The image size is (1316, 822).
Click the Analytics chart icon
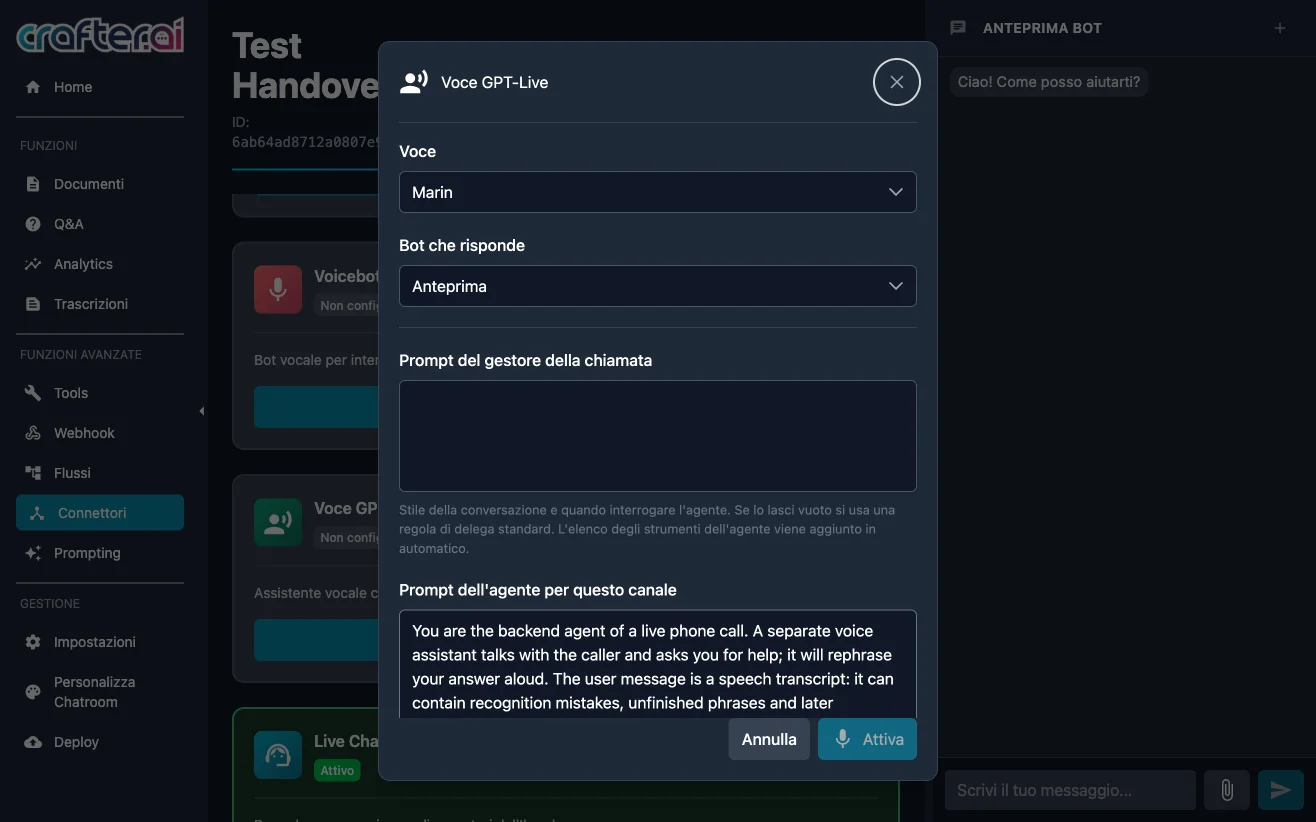pyautogui.click(x=33, y=264)
